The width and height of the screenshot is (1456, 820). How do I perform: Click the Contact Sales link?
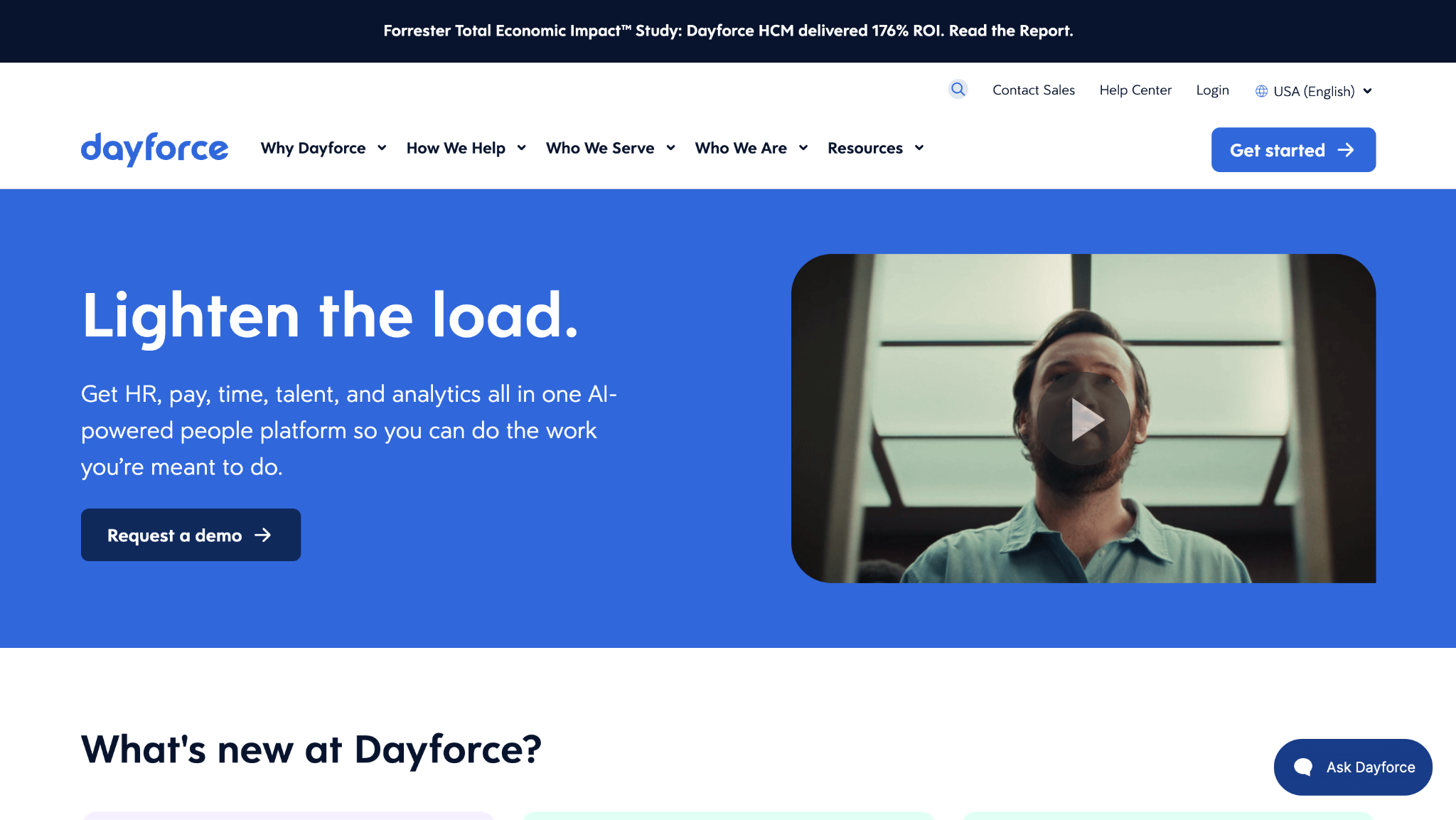click(1034, 90)
